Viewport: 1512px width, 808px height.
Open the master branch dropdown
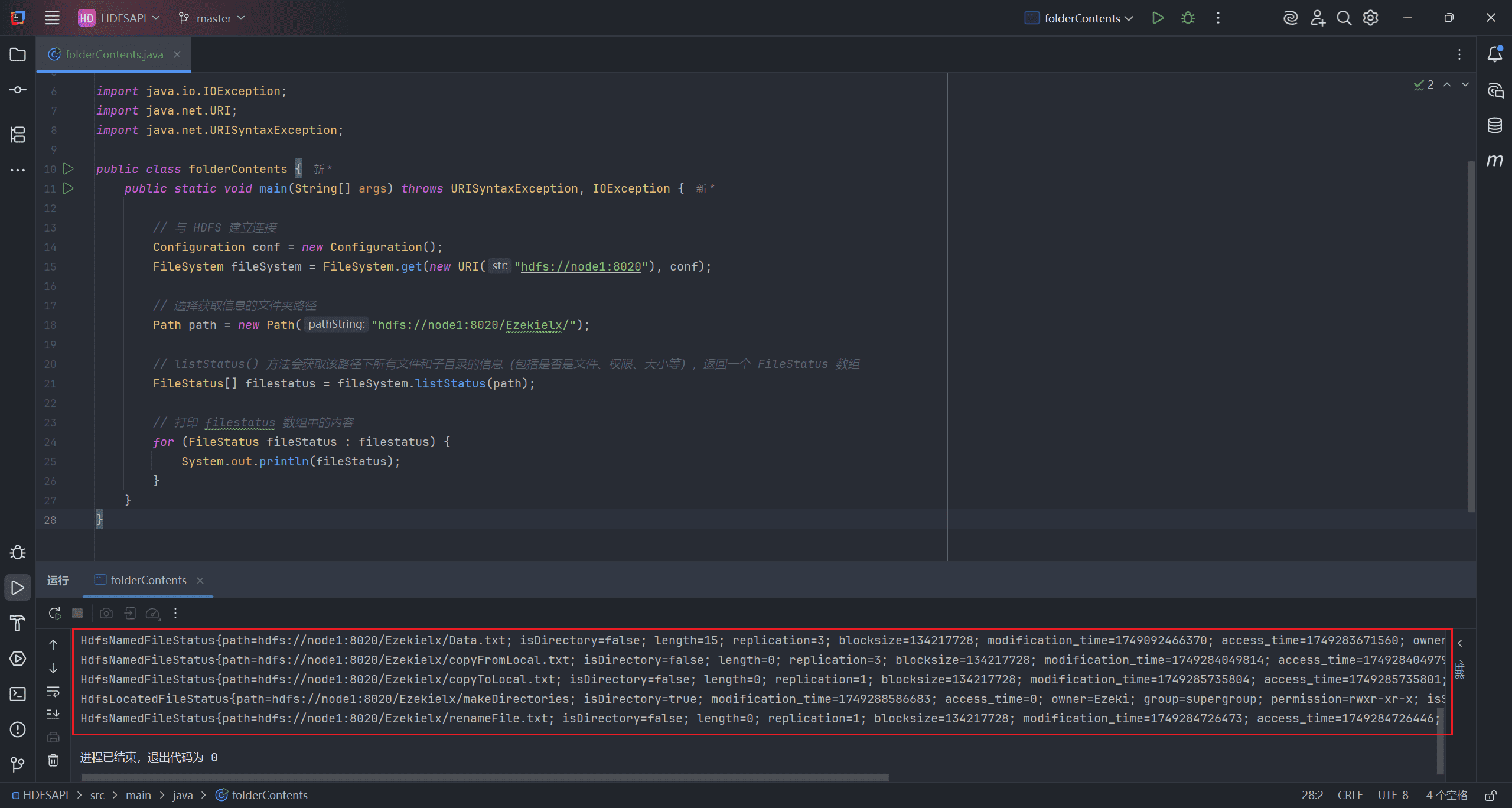pyautogui.click(x=211, y=18)
